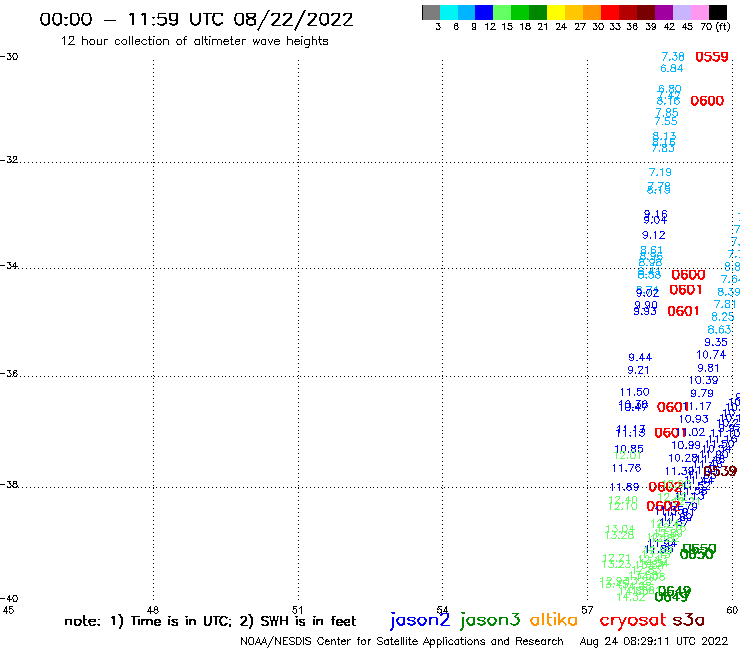Click the maroon swatch between legend 36 and 39

646,12
